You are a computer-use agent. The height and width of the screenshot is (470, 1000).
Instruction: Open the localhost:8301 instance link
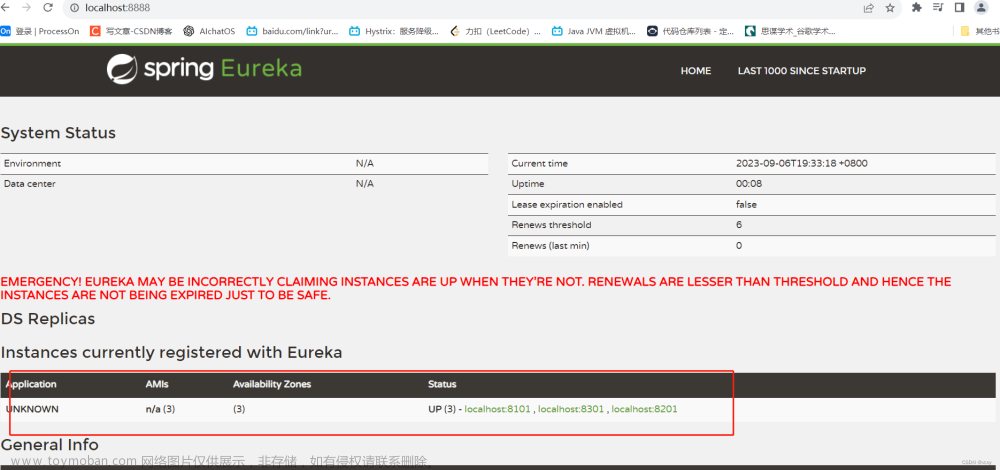(x=571, y=409)
